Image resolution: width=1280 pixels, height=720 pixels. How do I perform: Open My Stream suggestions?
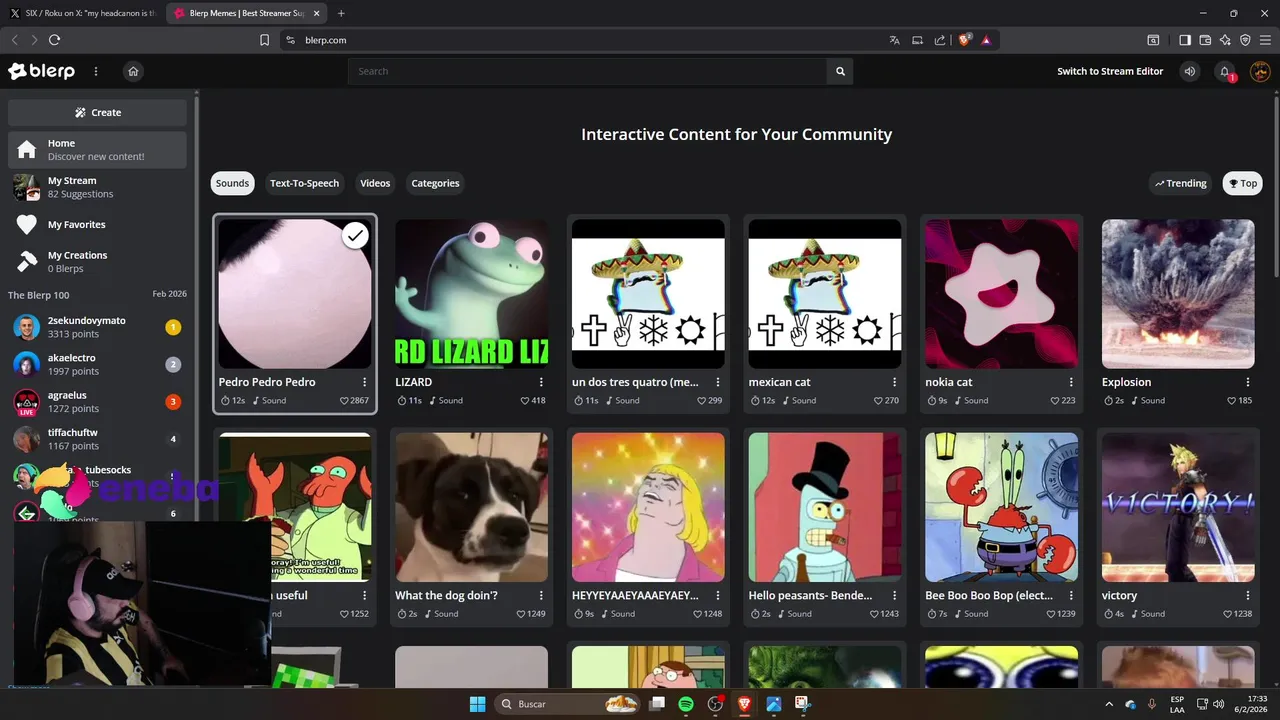[98, 187]
